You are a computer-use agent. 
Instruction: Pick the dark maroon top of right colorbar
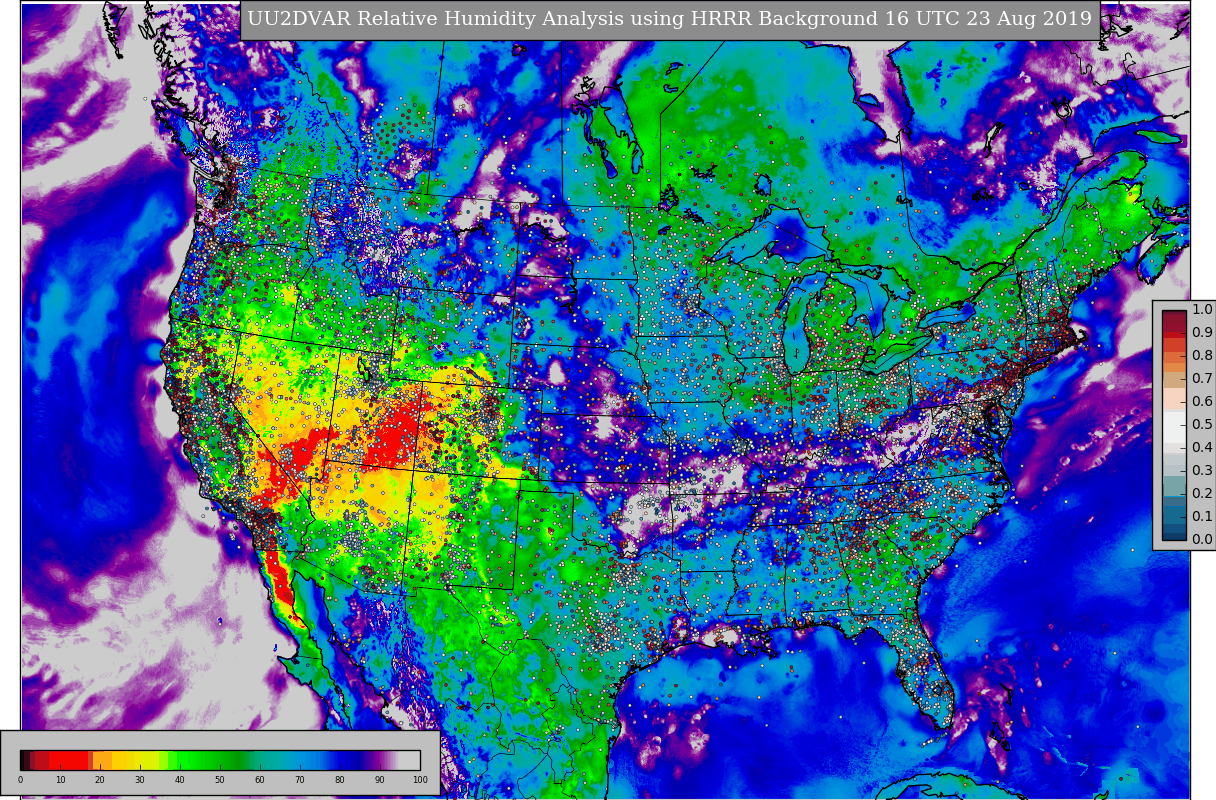point(1174,320)
